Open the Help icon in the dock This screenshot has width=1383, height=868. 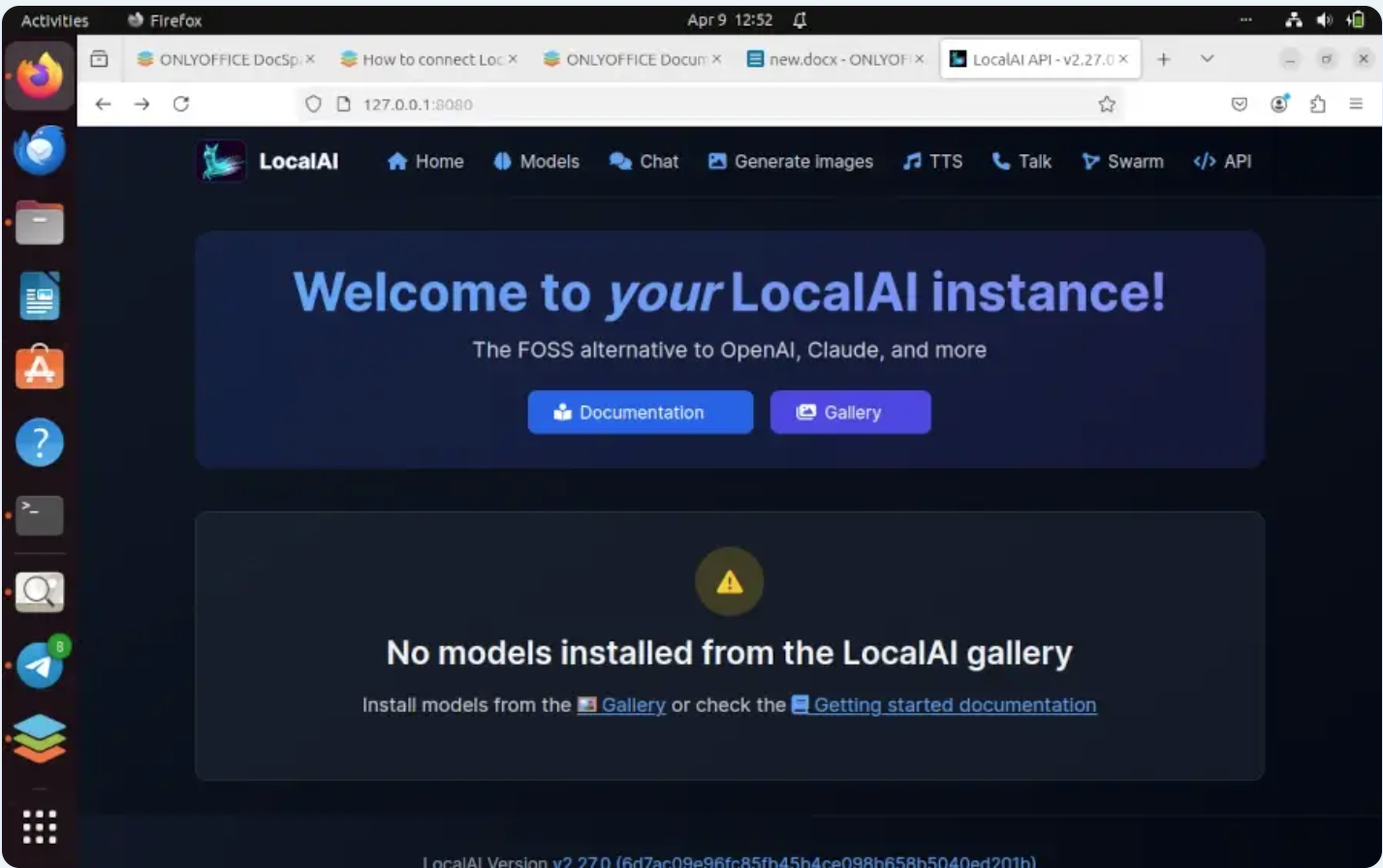pyautogui.click(x=40, y=442)
